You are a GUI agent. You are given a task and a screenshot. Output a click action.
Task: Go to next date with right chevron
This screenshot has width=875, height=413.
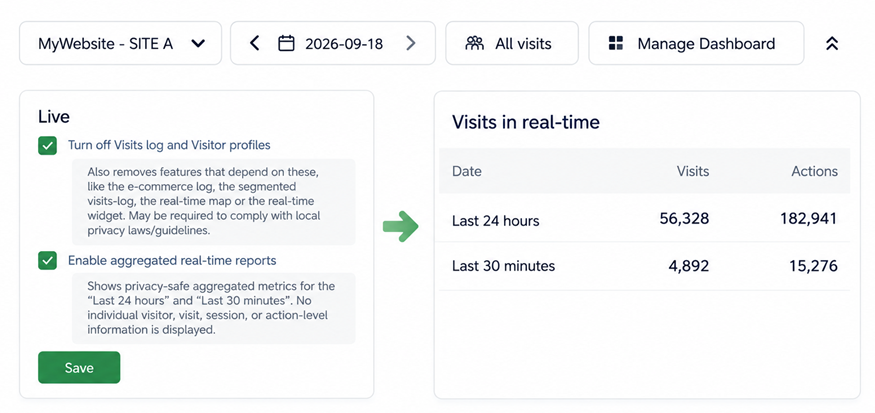[x=411, y=43]
